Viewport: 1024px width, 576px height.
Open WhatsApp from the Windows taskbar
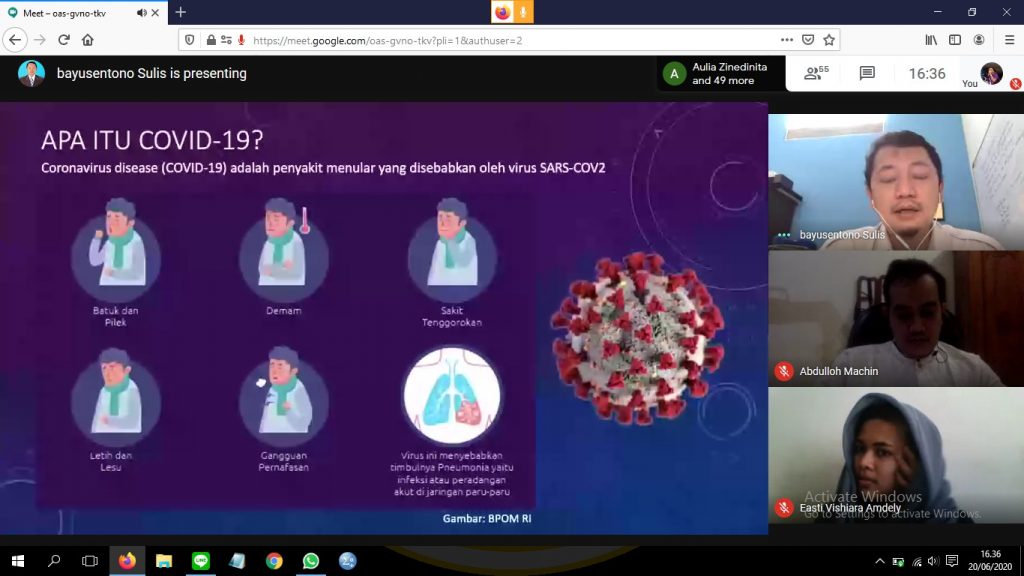pyautogui.click(x=310, y=562)
